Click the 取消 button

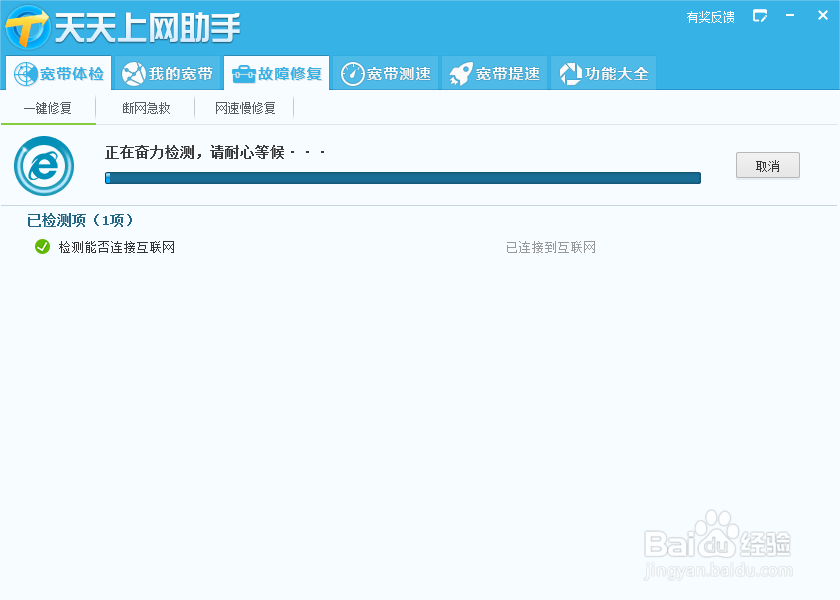[x=768, y=166]
